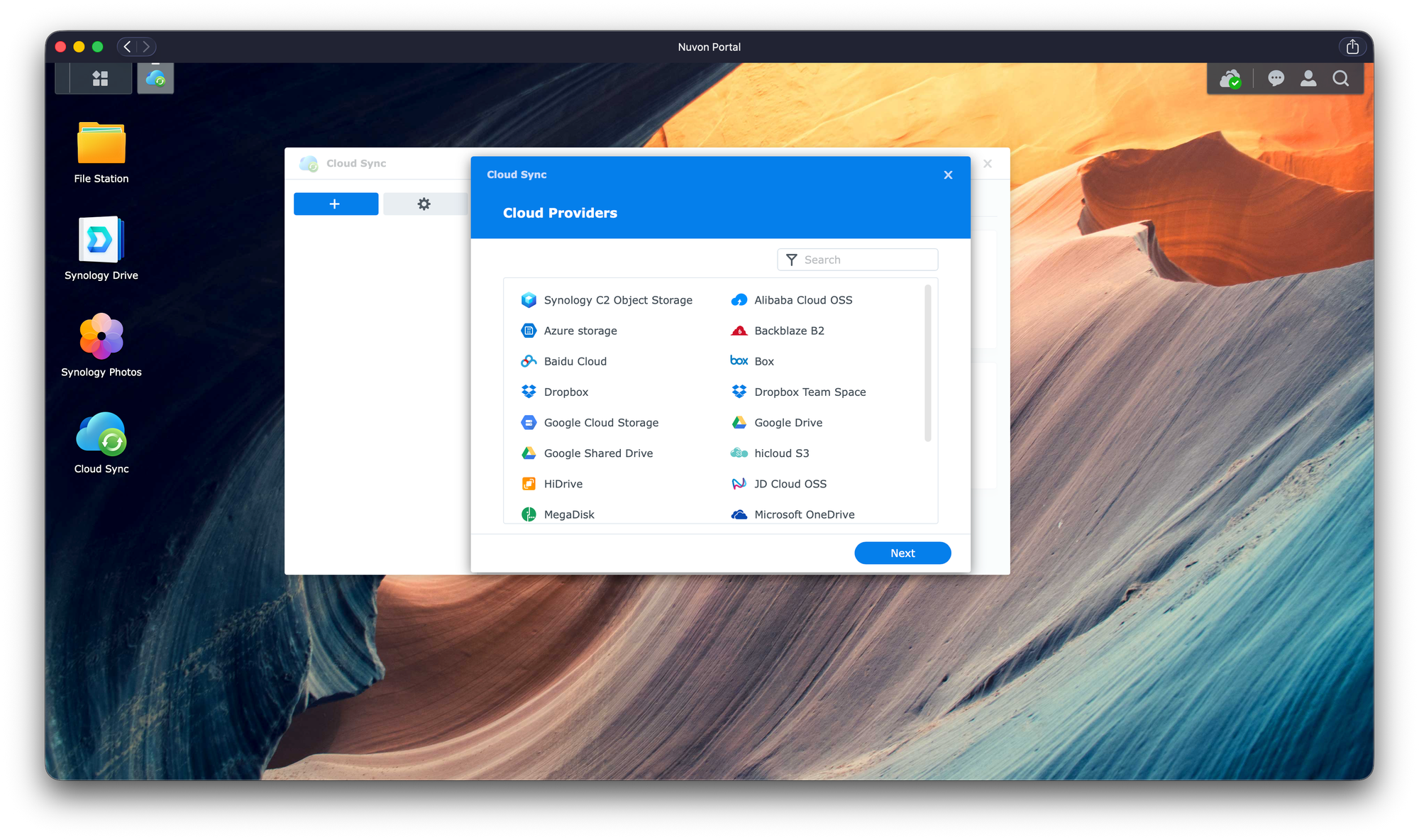This screenshot has width=1419, height=840.
Task: Select Dropbox provider
Action: [x=565, y=392]
